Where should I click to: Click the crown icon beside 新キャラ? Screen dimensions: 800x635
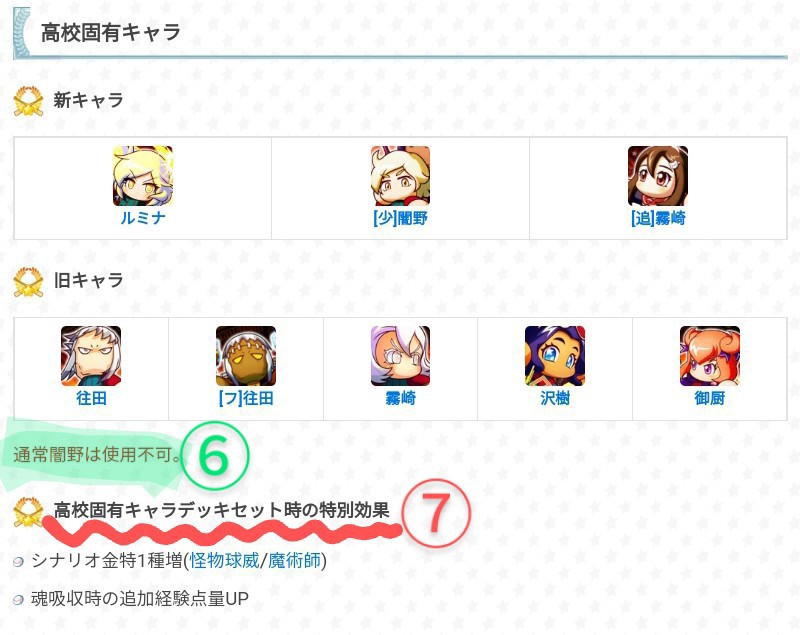coord(29,101)
